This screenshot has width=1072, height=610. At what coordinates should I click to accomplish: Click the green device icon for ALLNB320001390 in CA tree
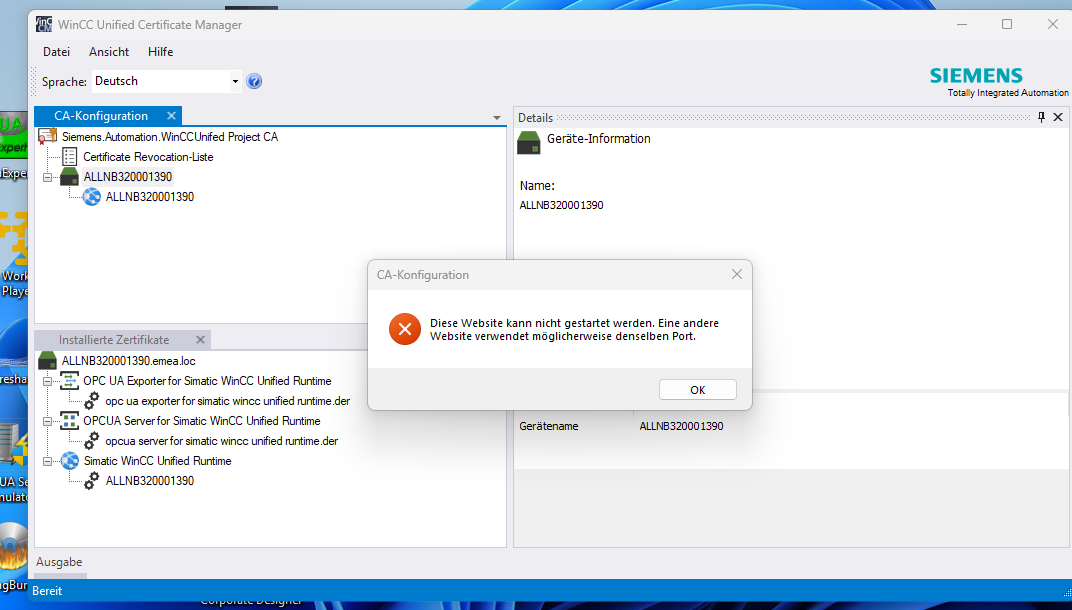(69, 176)
